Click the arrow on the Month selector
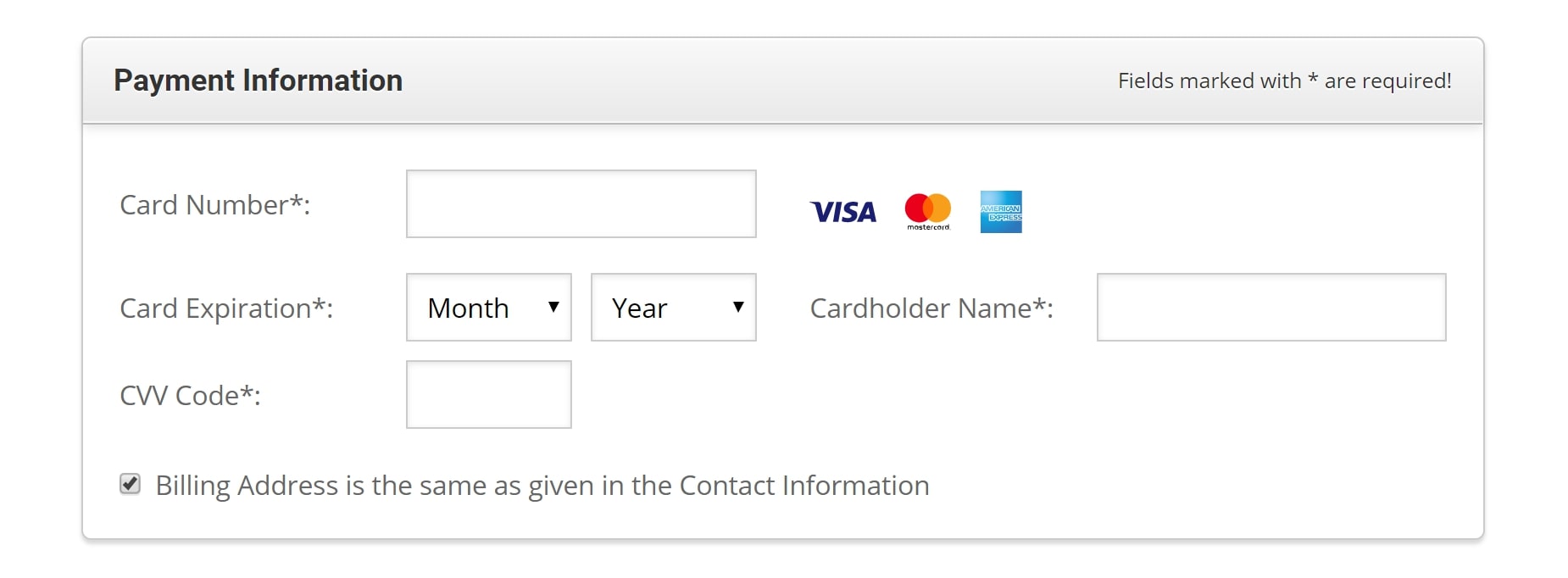The height and width of the screenshot is (578, 1568). pos(553,307)
